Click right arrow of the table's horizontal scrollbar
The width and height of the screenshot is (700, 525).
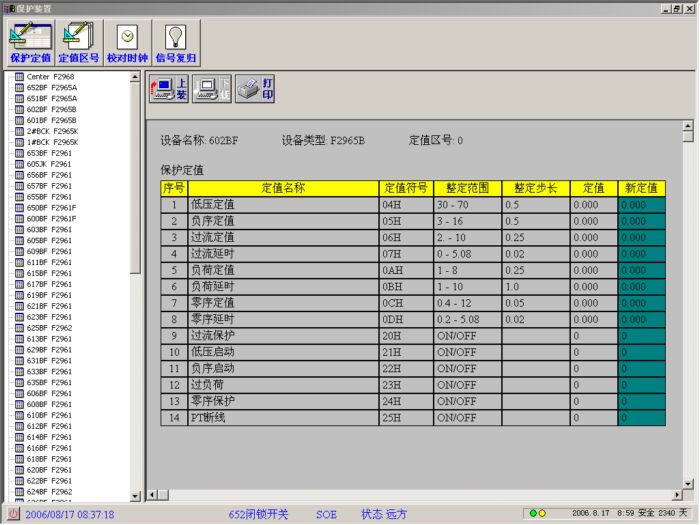pos(676,494)
